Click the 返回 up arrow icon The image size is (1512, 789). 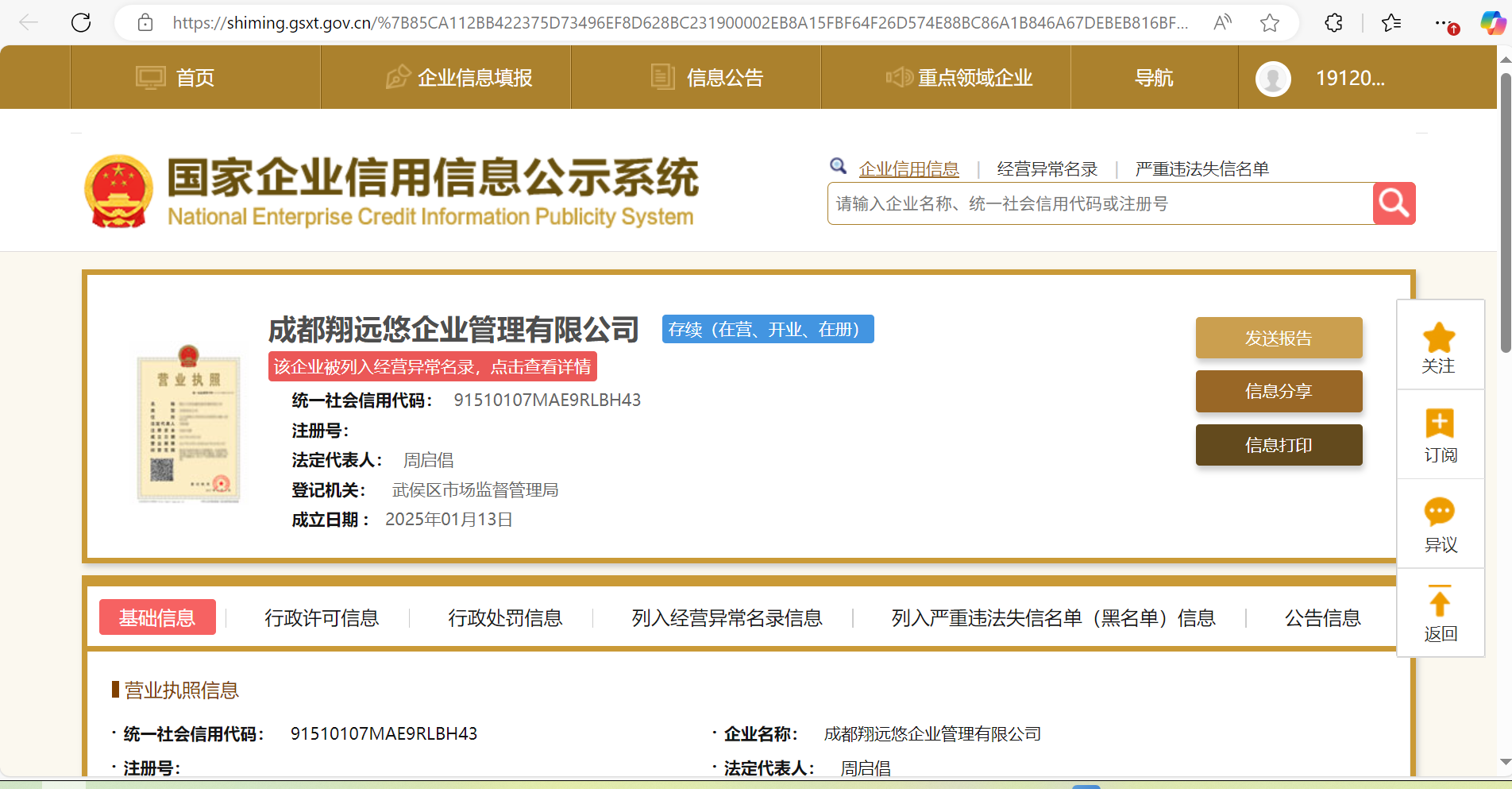tap(1439, 601)
